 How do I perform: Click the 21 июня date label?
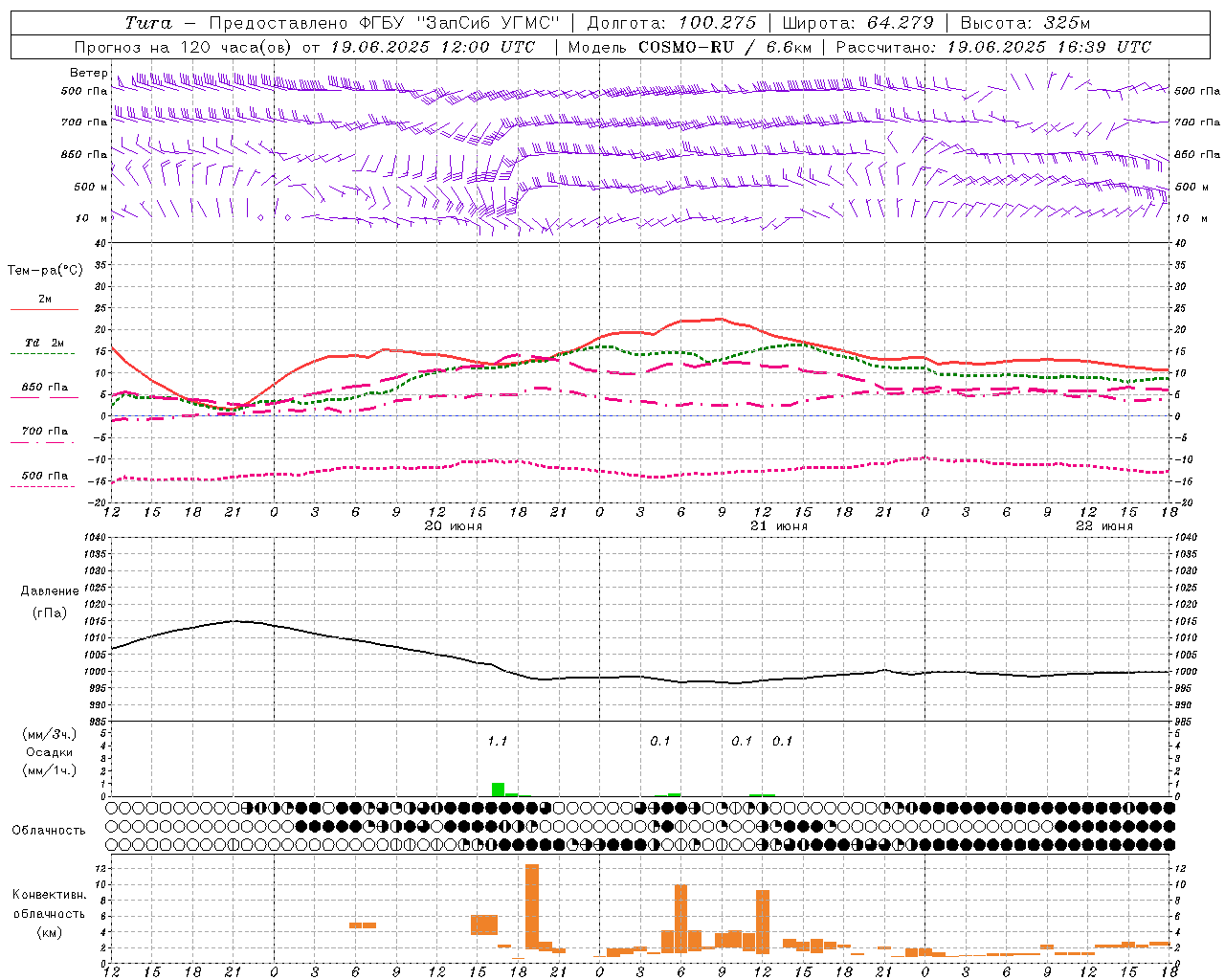(778, 526)
